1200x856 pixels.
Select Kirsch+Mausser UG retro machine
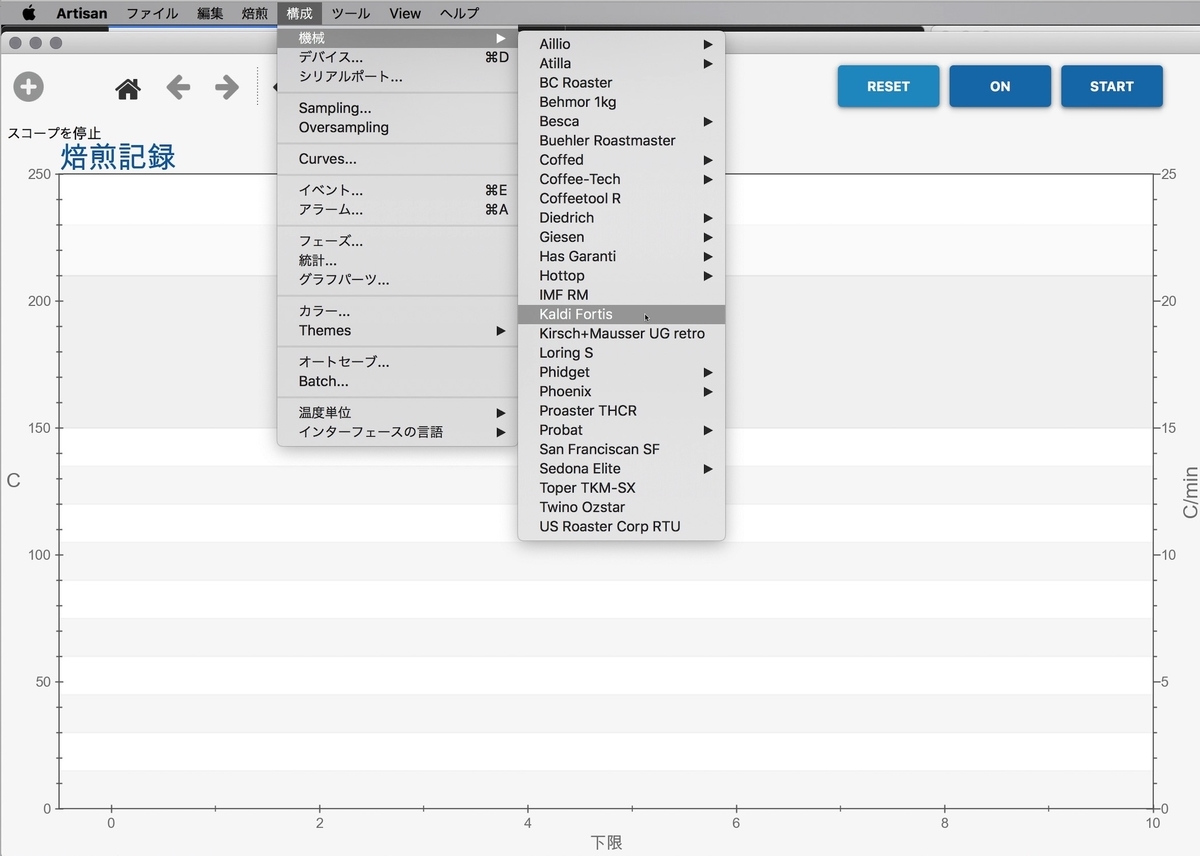click(x=622, y=333)
